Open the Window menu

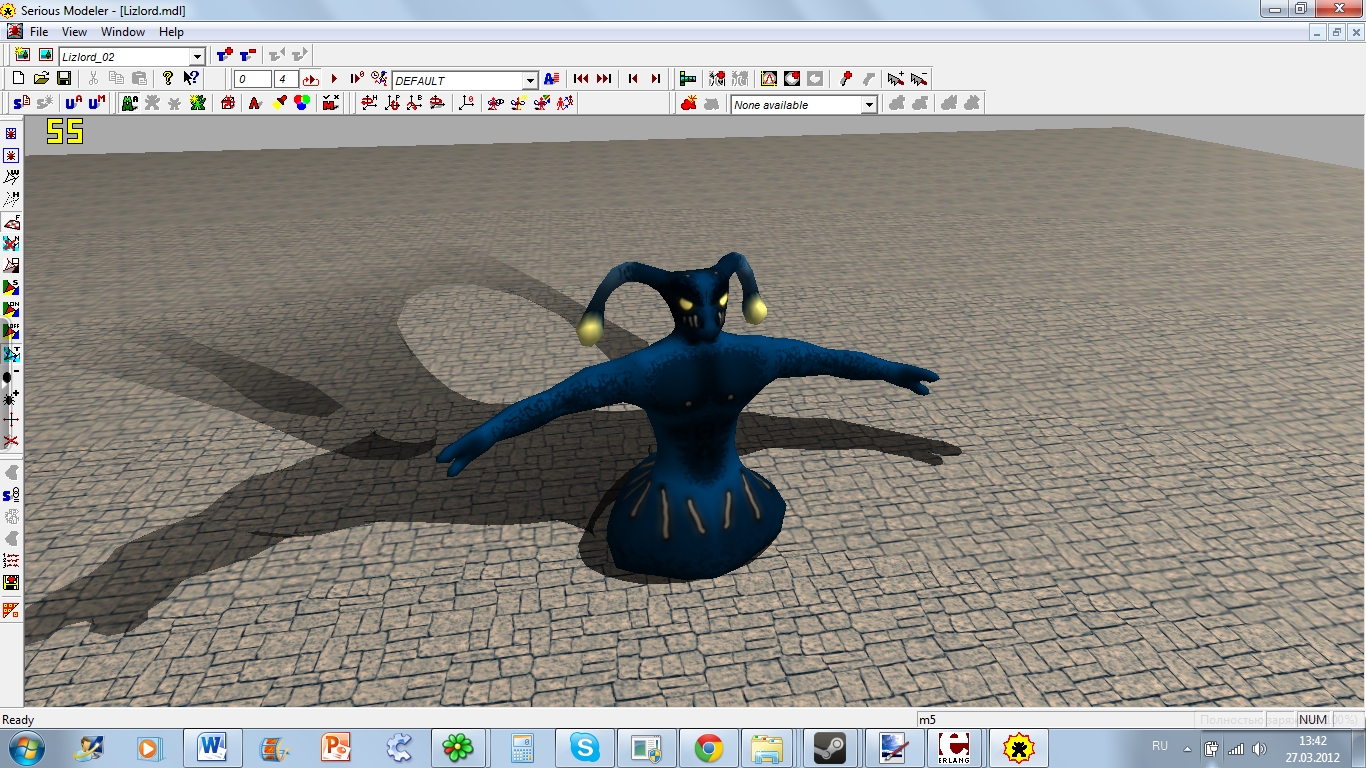coord(123,32)
